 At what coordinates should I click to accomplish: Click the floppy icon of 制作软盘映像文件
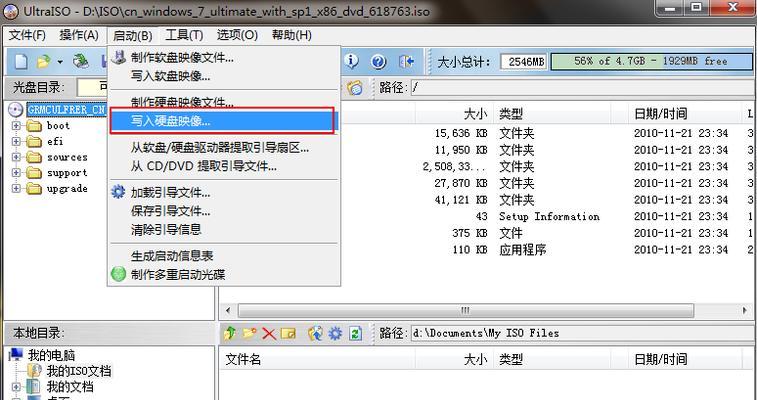118,57
